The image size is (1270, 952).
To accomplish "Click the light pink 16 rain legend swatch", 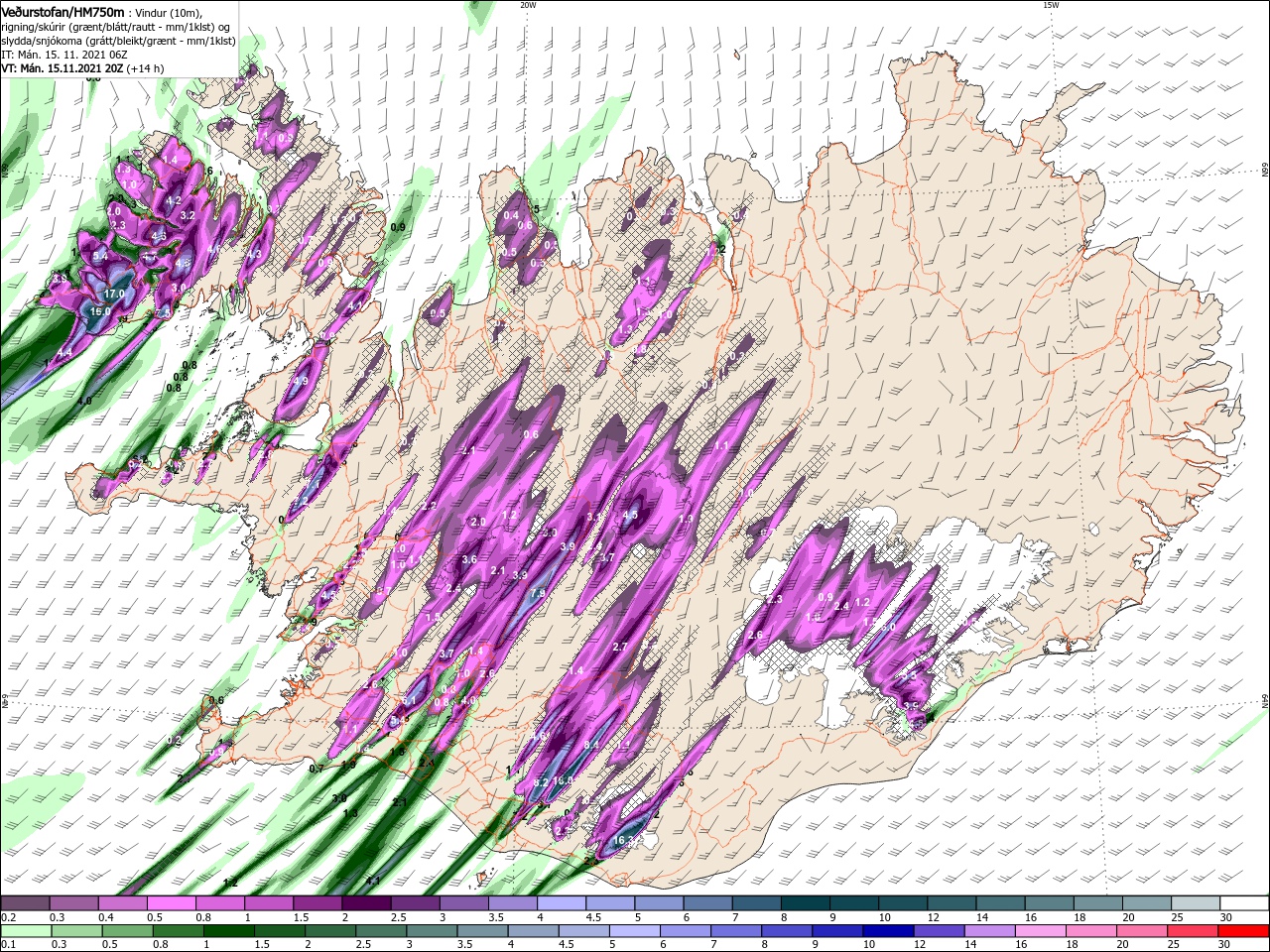I will tap(1040, 931).
